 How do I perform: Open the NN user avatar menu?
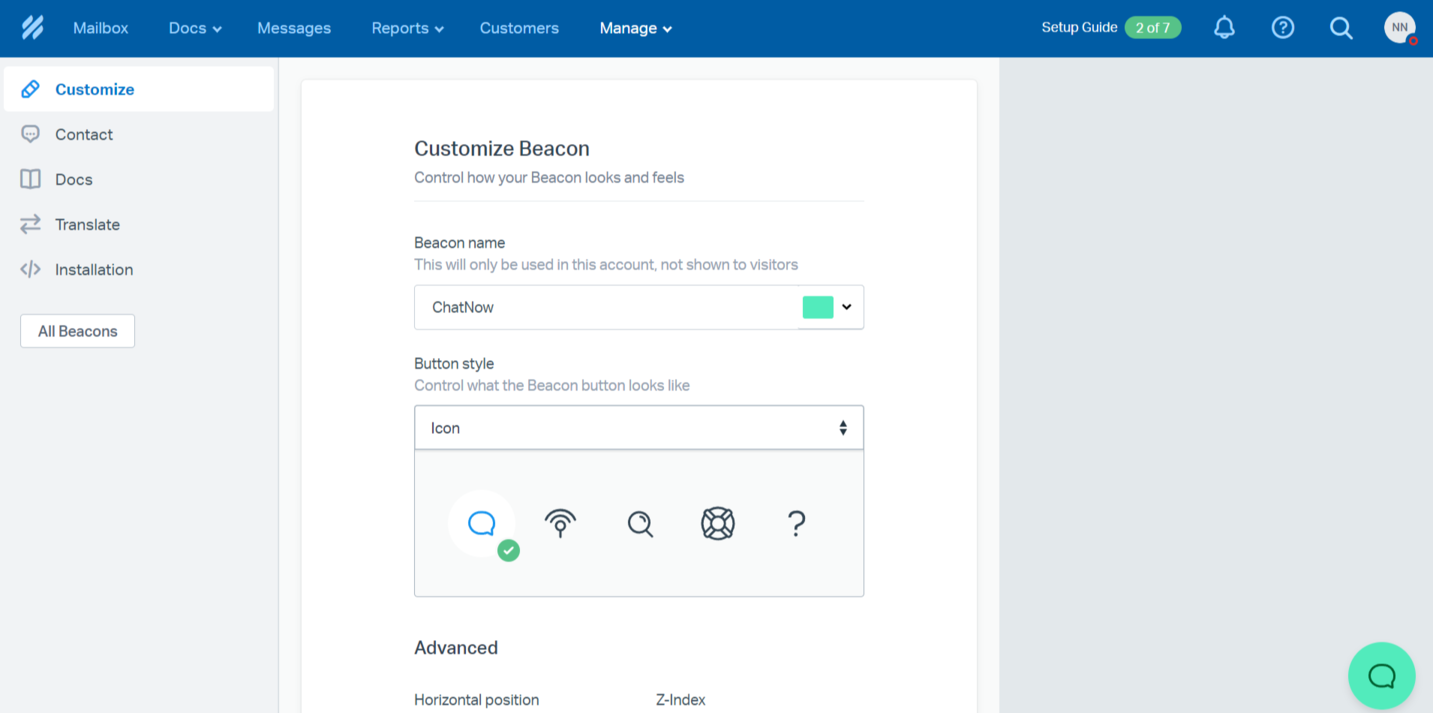(x=1400, y=28)
